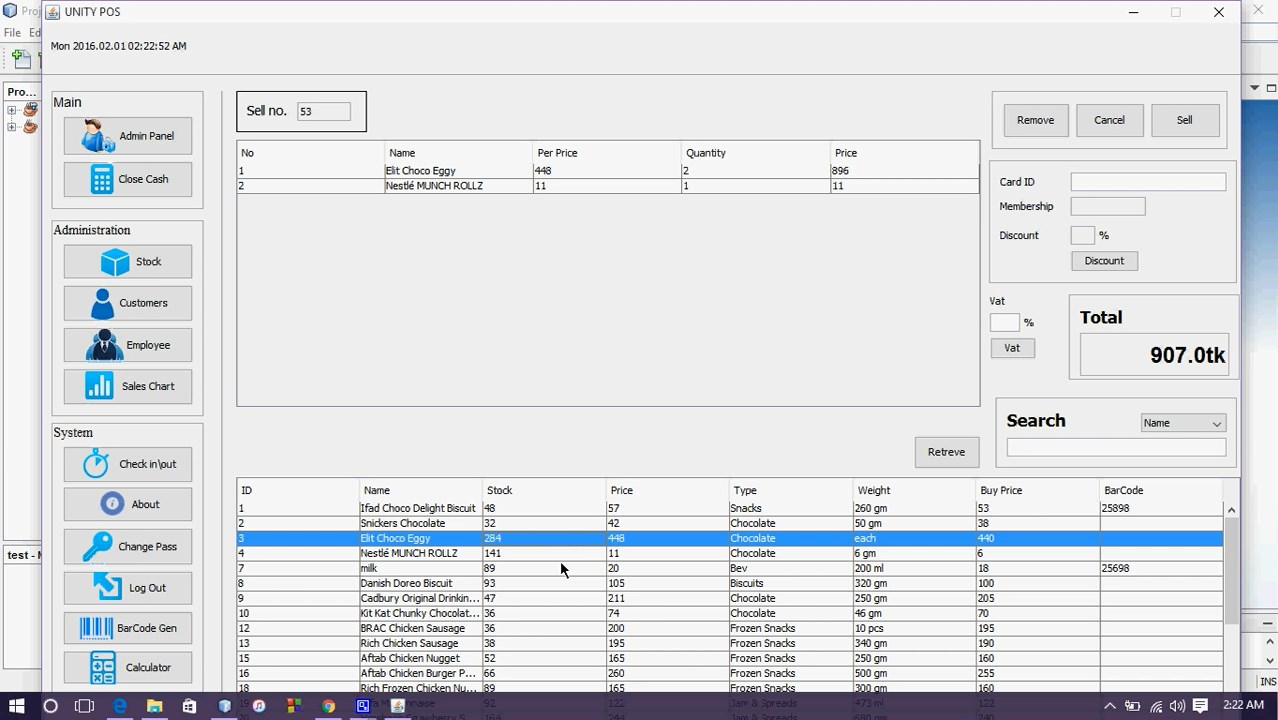Open the Stock manager

coord(127,261)
